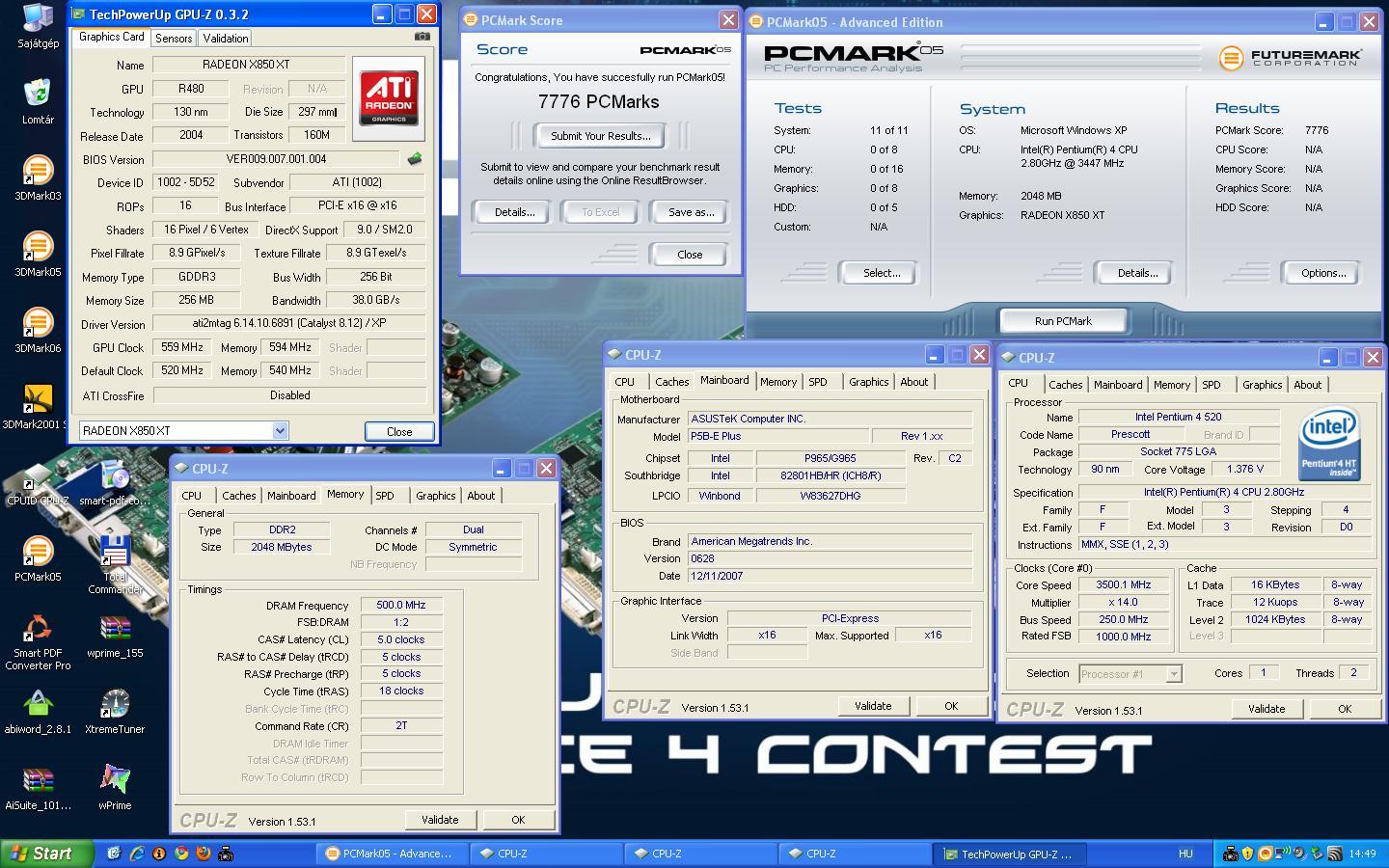Click the BIOS save chip icon in GPU-Z
The height and width of the screenshot is (868, 1389).
tap(415, 159)
